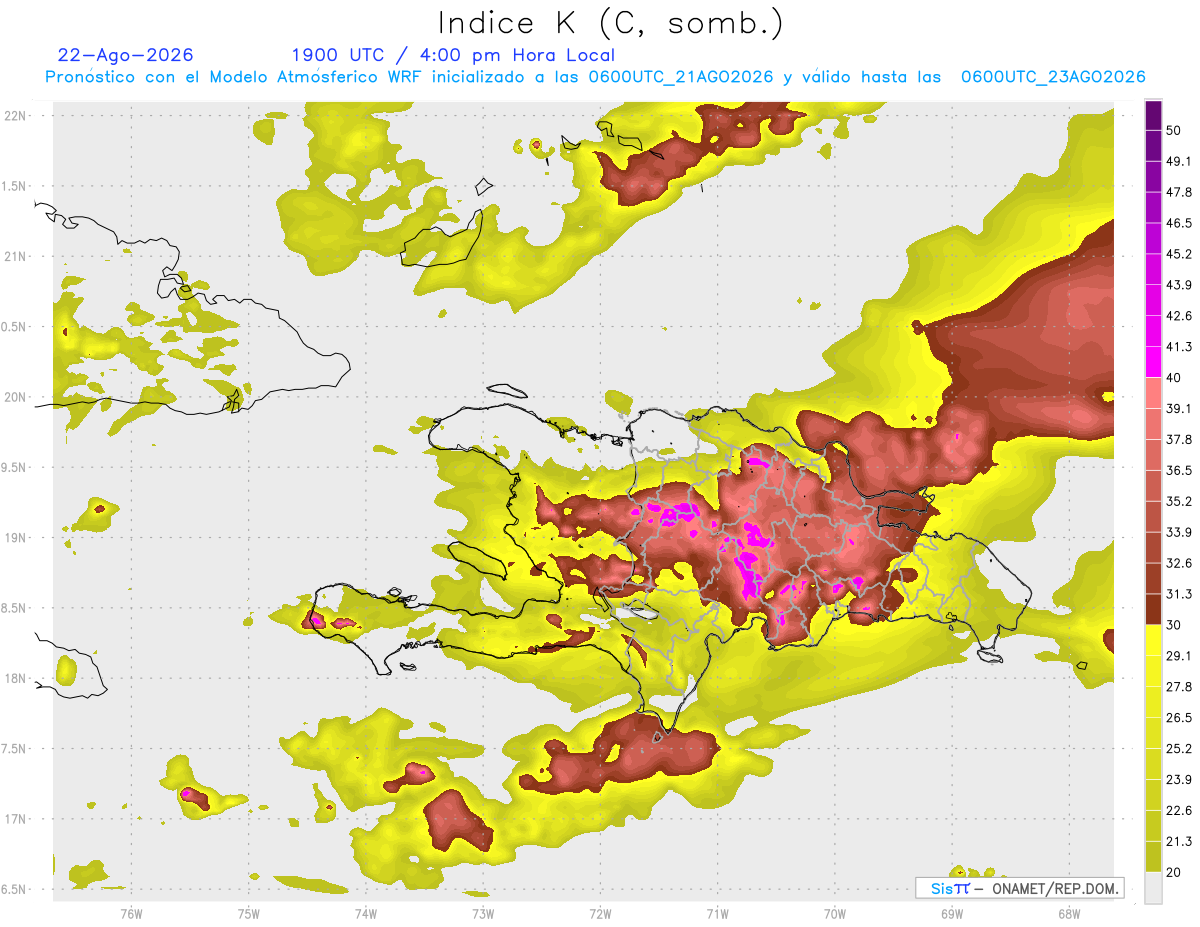Click the olive legend band between 20 and 21.3

coord(1153,857)
